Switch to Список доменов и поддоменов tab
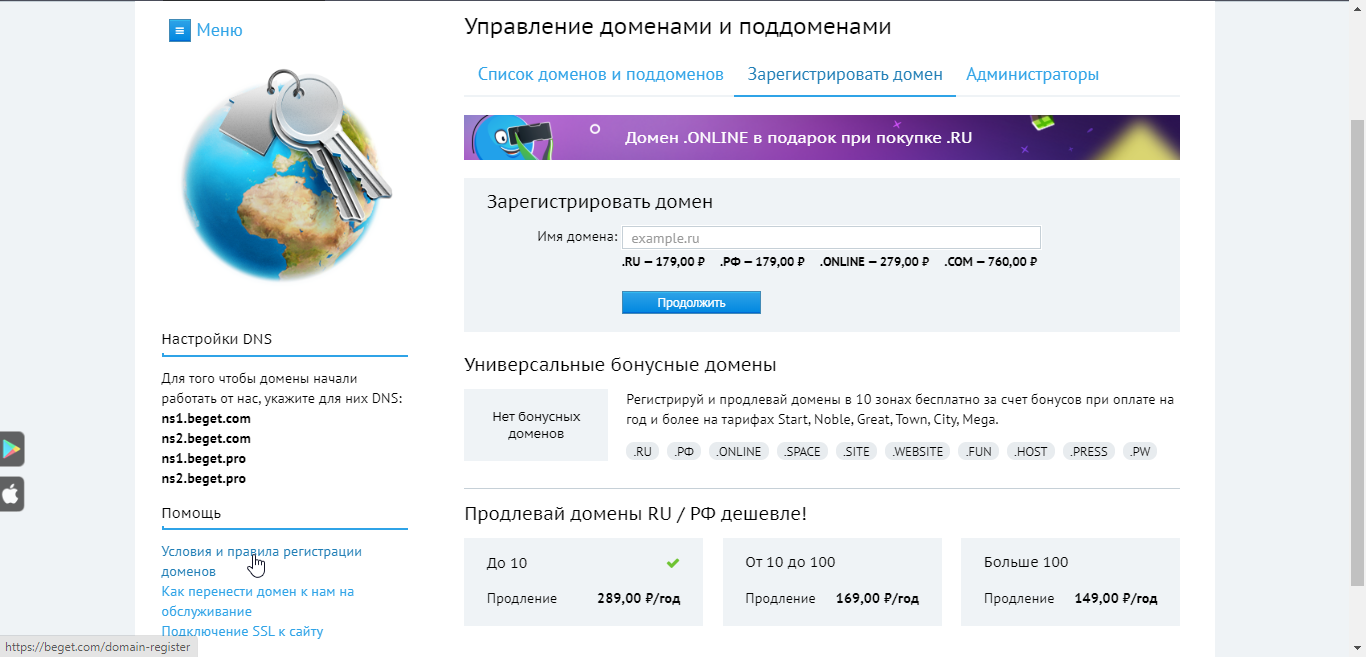The image size is (1366, 657). pos(600,74)
